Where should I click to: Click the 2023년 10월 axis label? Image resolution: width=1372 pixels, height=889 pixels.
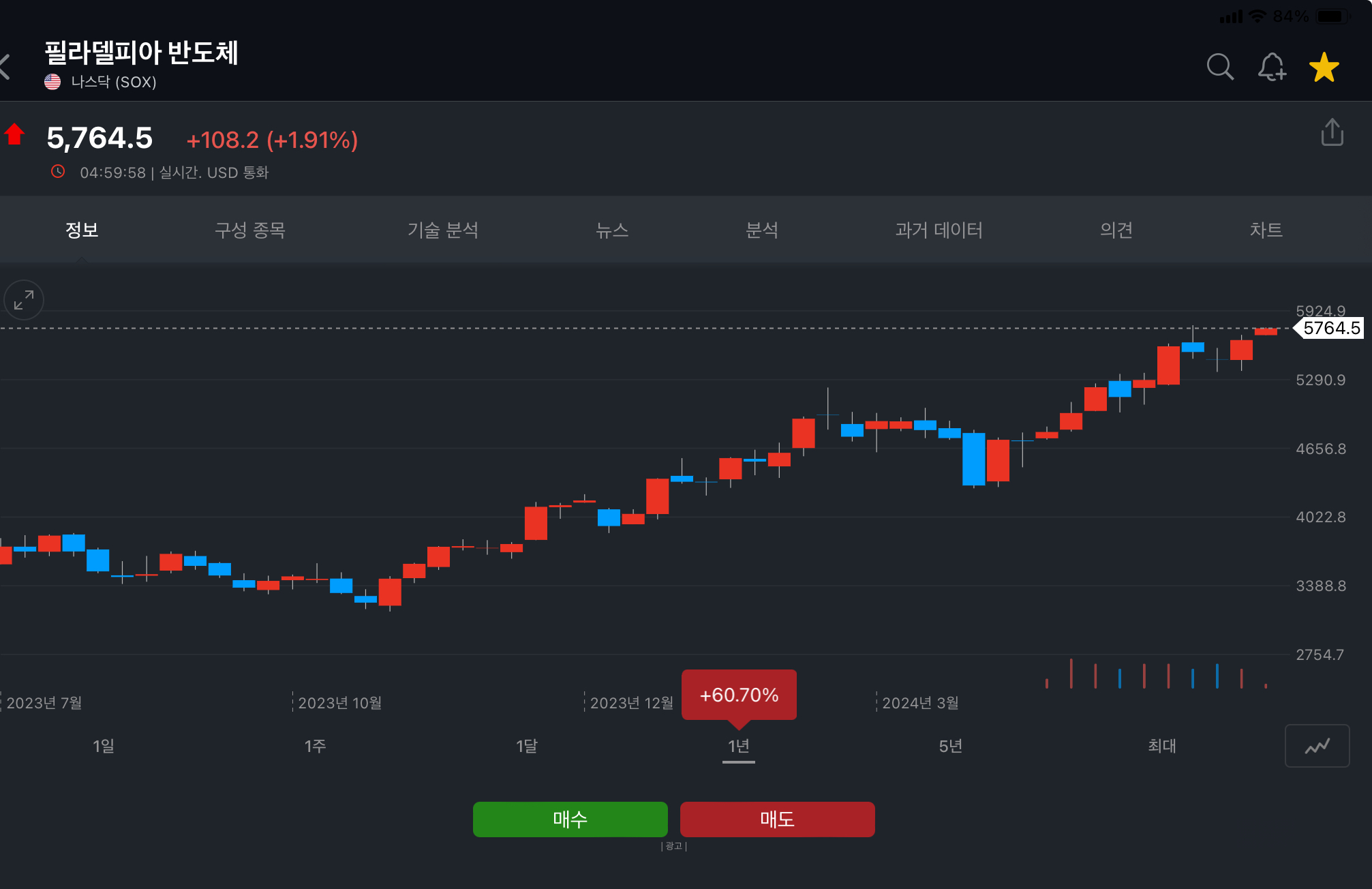tap(339, 703)
